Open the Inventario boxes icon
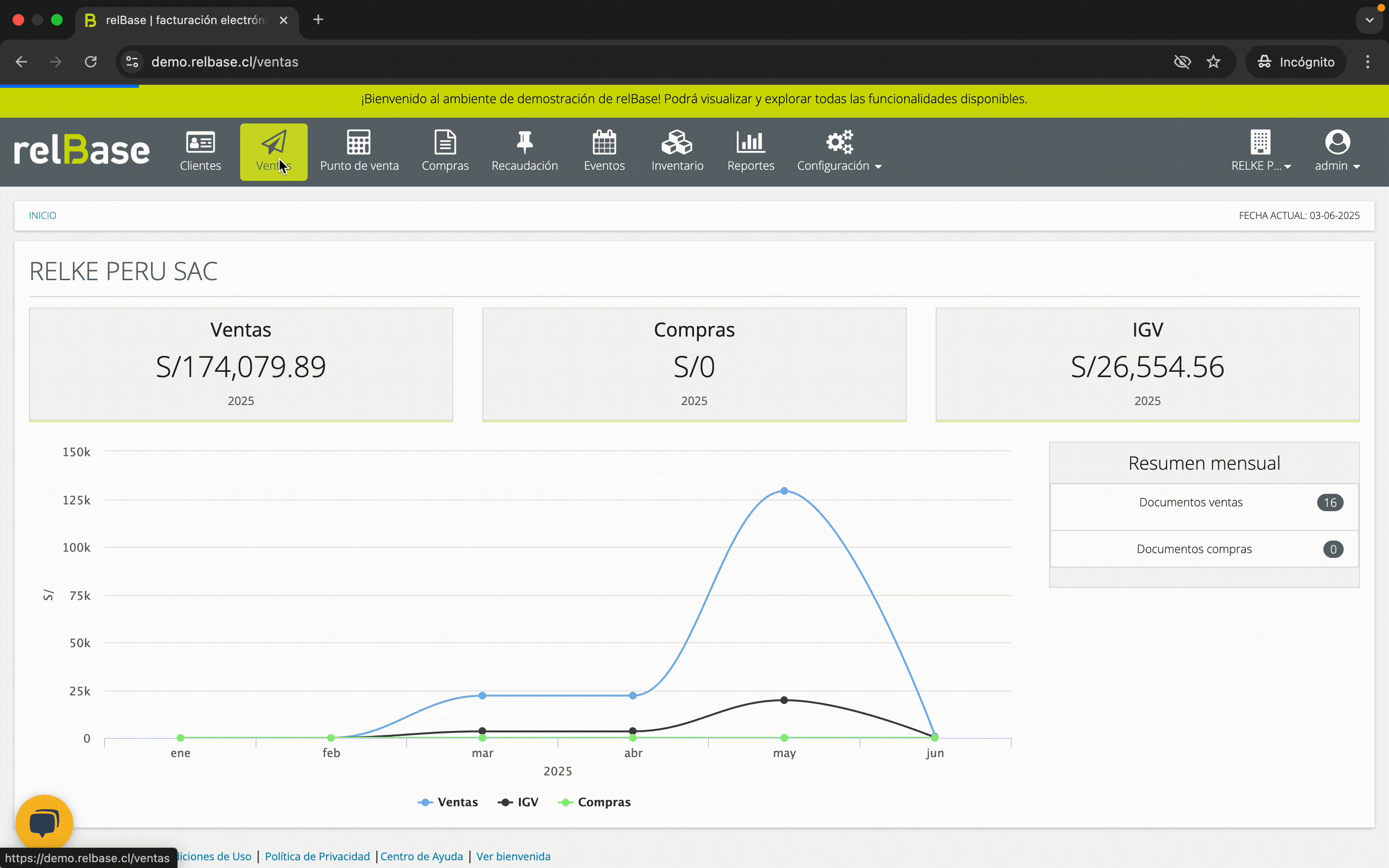 (x=677, y=142)
